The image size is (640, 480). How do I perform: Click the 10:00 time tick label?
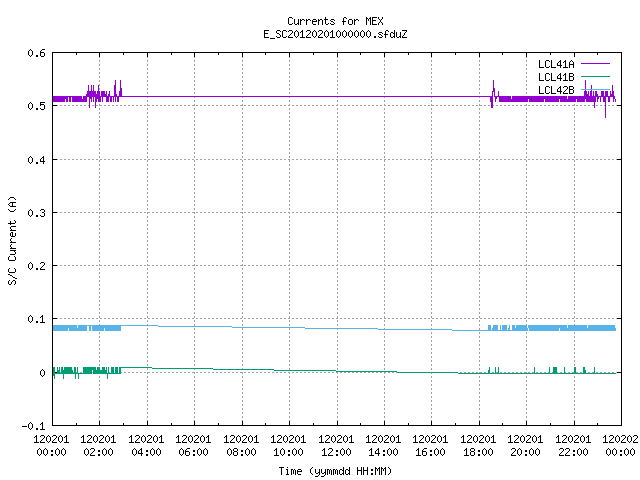coord(288,452)
